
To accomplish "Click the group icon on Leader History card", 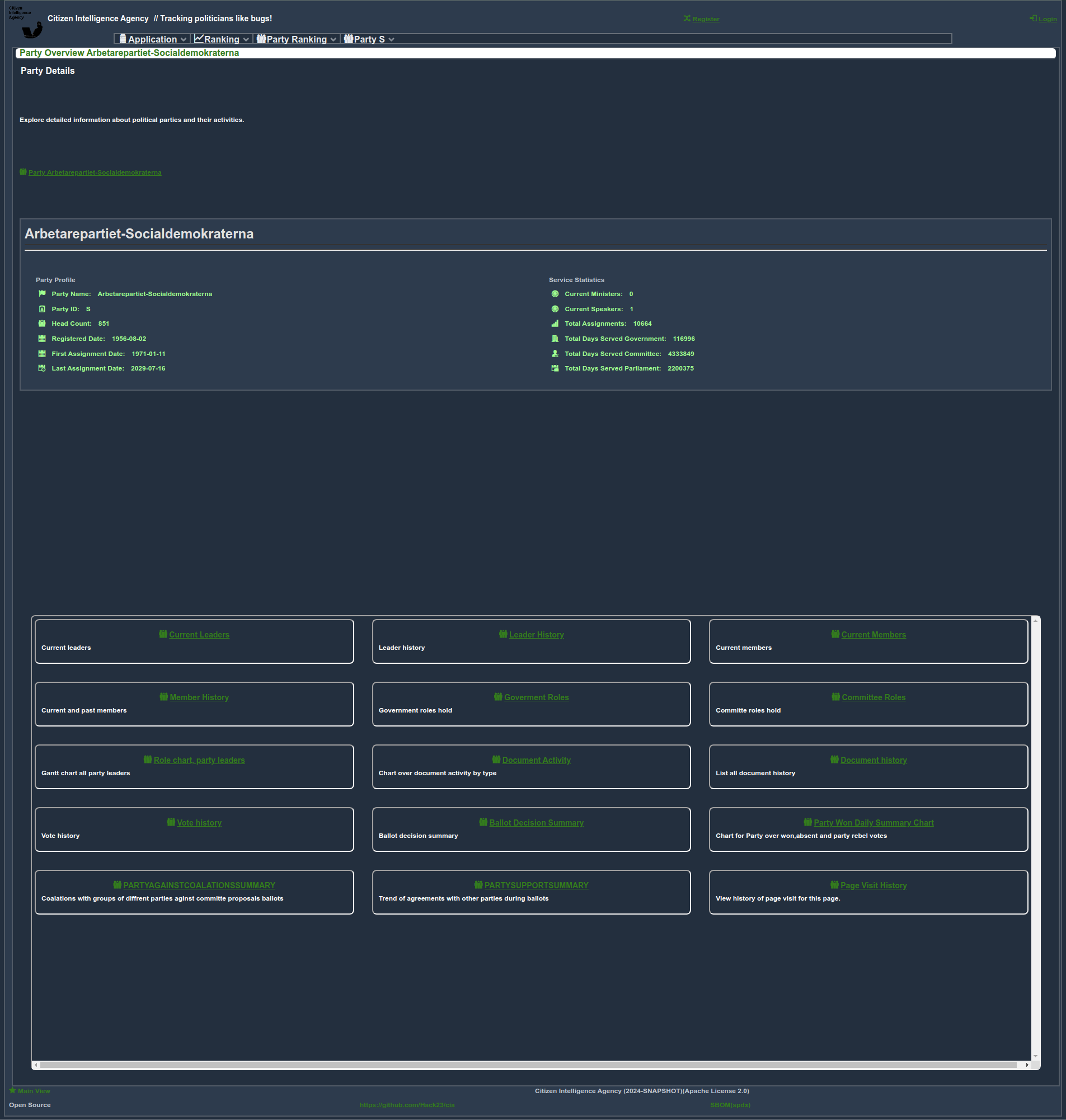I will (x=503, y=634).
